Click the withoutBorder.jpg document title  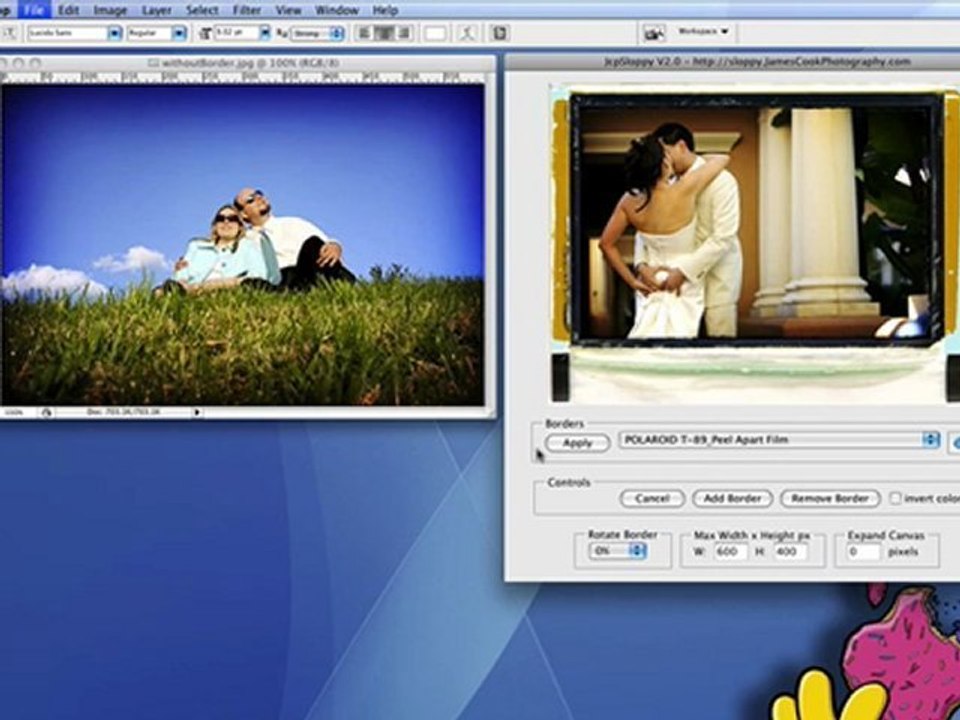(244, 62)
